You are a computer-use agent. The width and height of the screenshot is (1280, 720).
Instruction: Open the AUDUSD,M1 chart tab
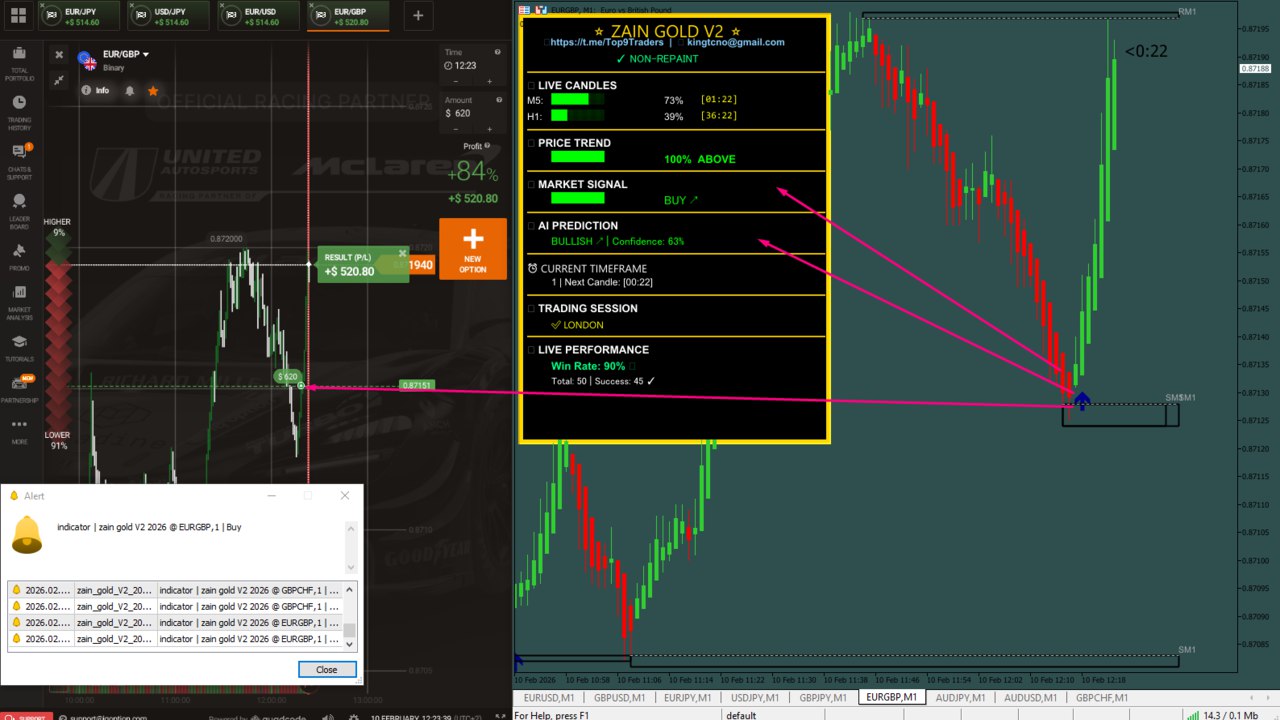point(1031,697)
